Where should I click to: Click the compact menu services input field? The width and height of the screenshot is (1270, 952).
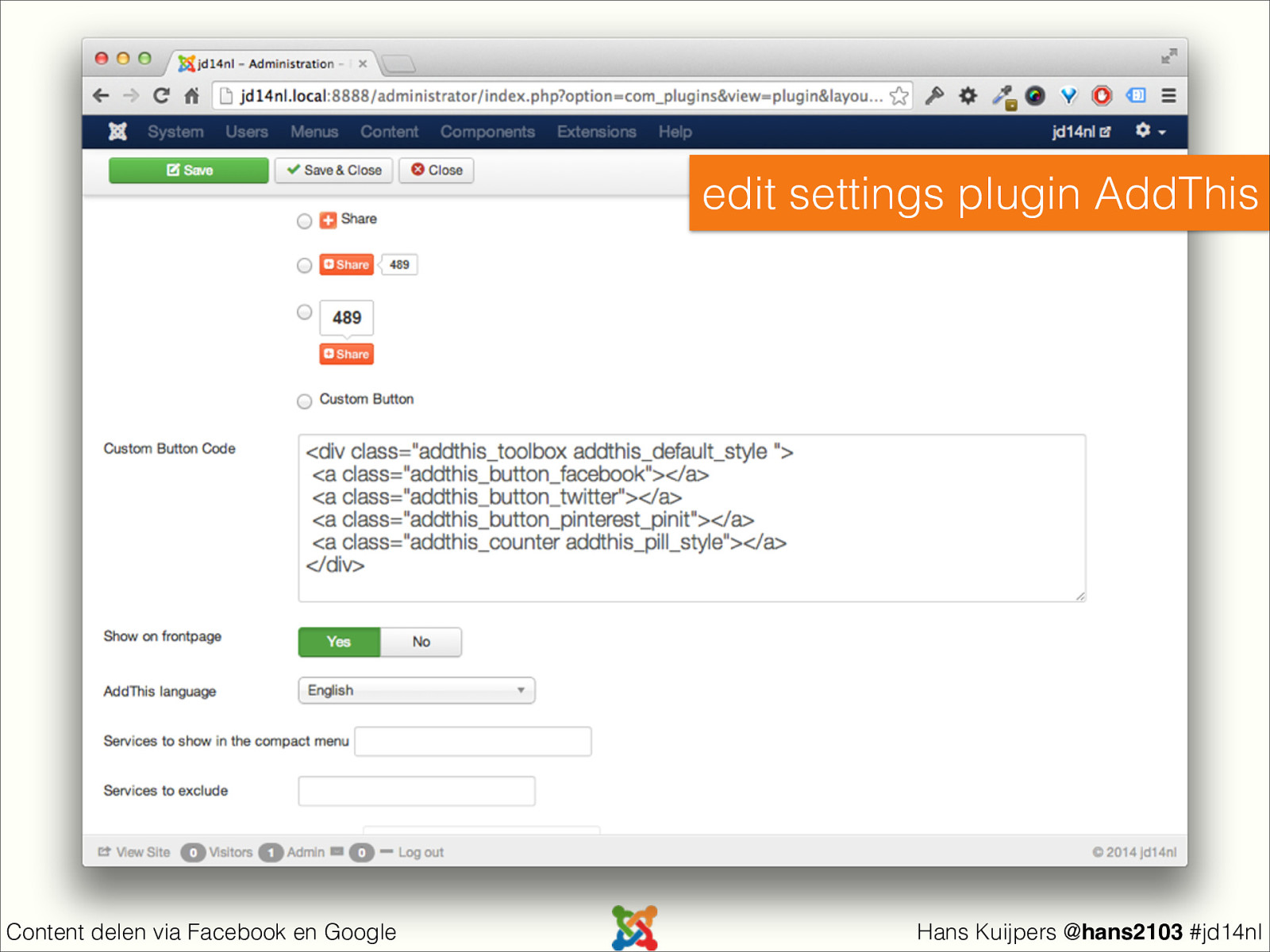tap(473, 741)
